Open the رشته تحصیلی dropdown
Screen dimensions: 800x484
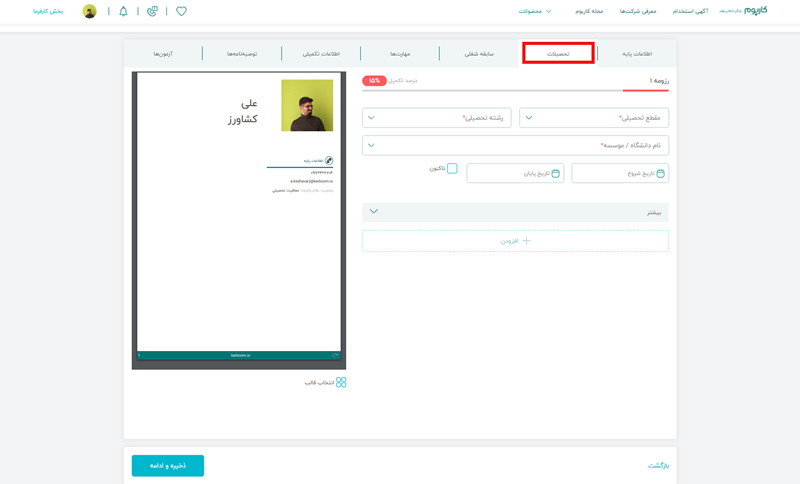pos(437,118)
